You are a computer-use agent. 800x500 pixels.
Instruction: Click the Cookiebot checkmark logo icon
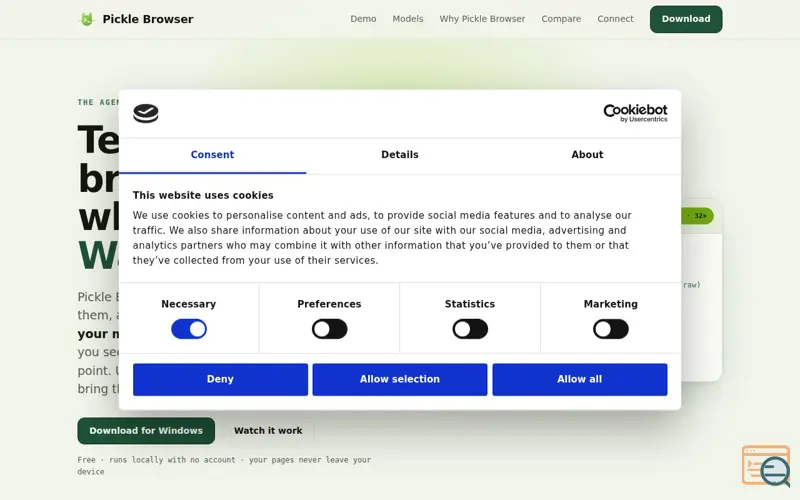(x=146, y=113)
